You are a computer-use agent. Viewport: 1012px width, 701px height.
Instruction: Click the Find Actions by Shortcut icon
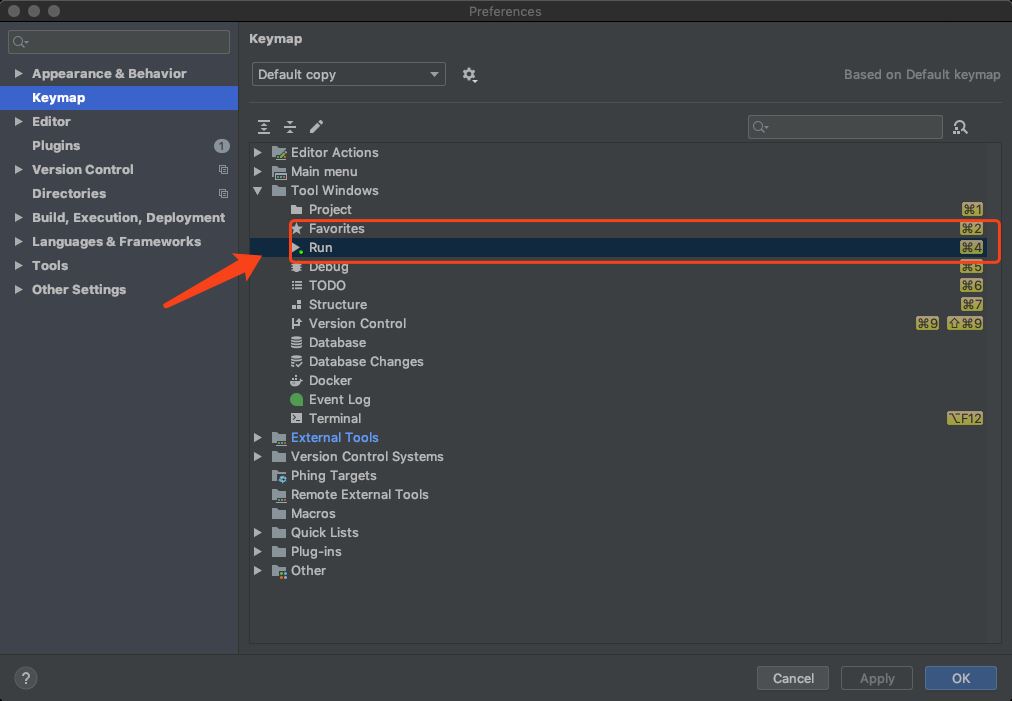tap(960, 127)
